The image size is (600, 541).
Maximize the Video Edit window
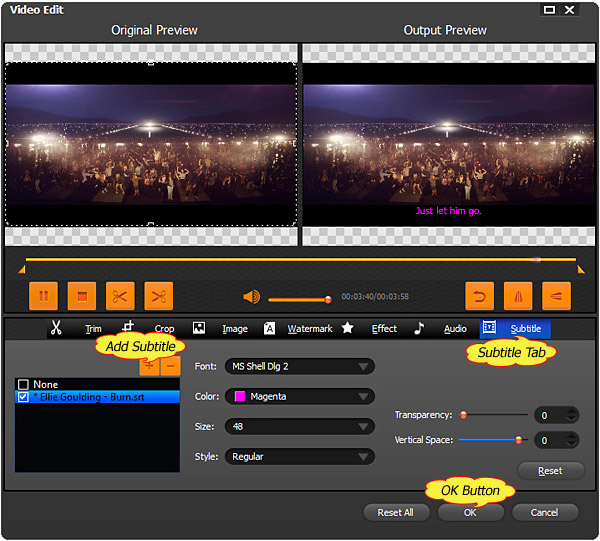pyautogui.click(x=549, y=10)
